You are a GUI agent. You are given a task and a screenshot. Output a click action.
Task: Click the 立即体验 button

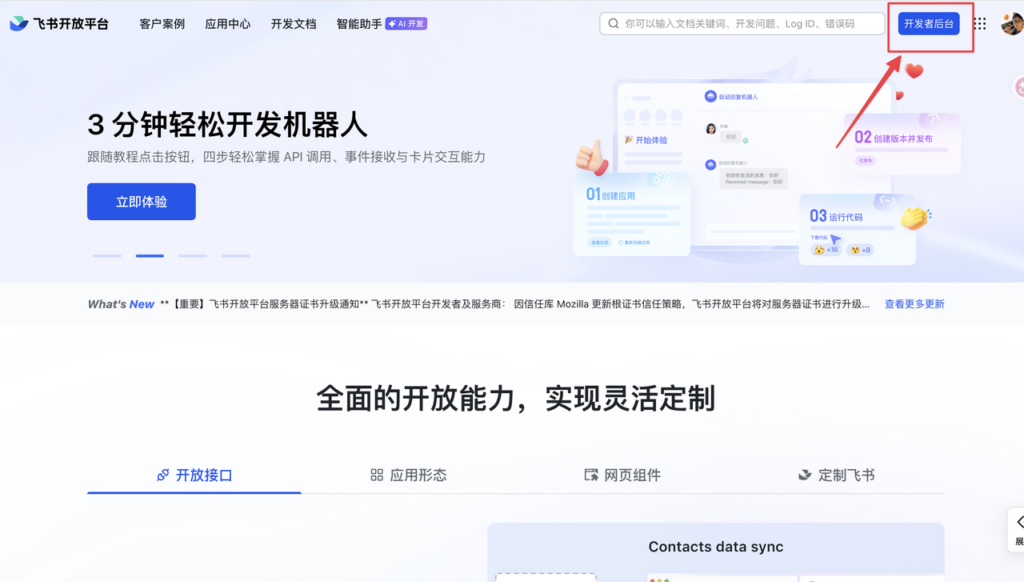click(x=141, y=202)
